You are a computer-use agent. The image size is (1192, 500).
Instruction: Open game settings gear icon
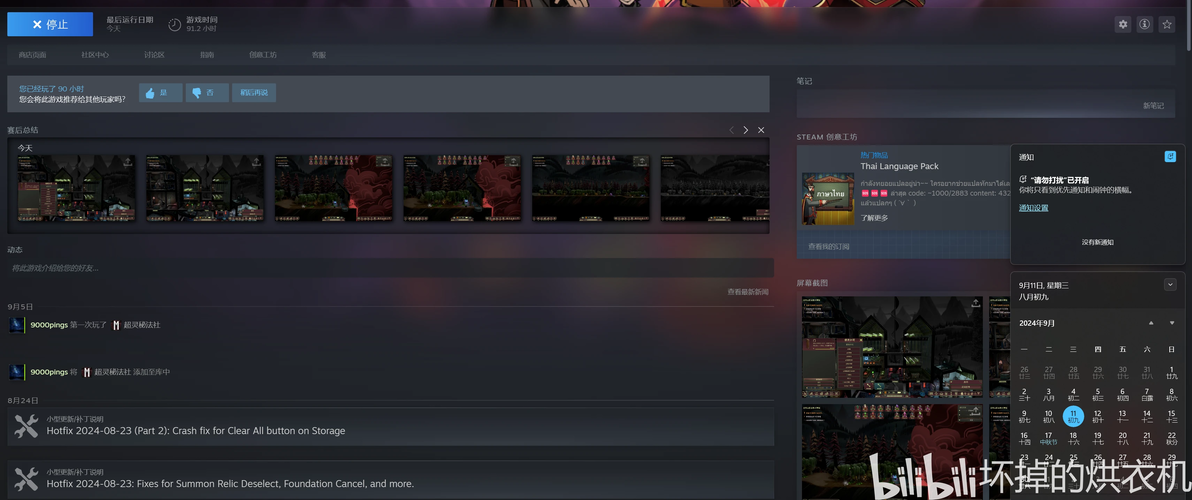pyautogui.click(x=1123, y=24)
